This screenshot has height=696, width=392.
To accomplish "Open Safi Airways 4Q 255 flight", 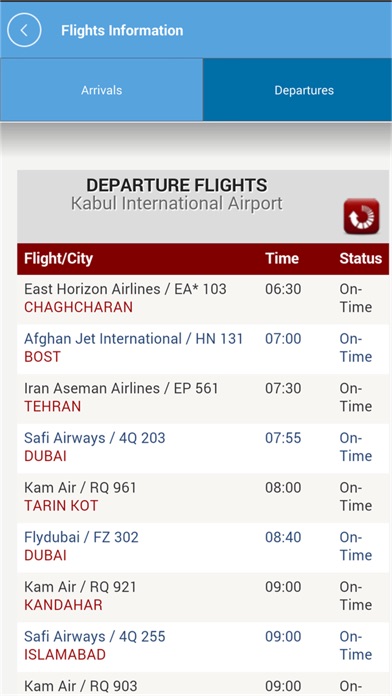I will [x=203, y=647].
